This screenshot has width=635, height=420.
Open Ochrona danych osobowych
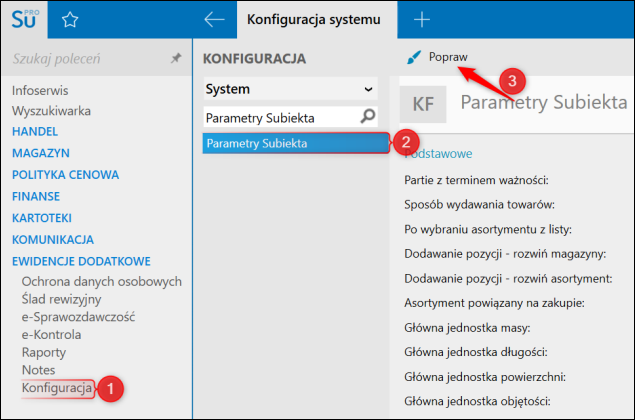[x=102, y=281]
